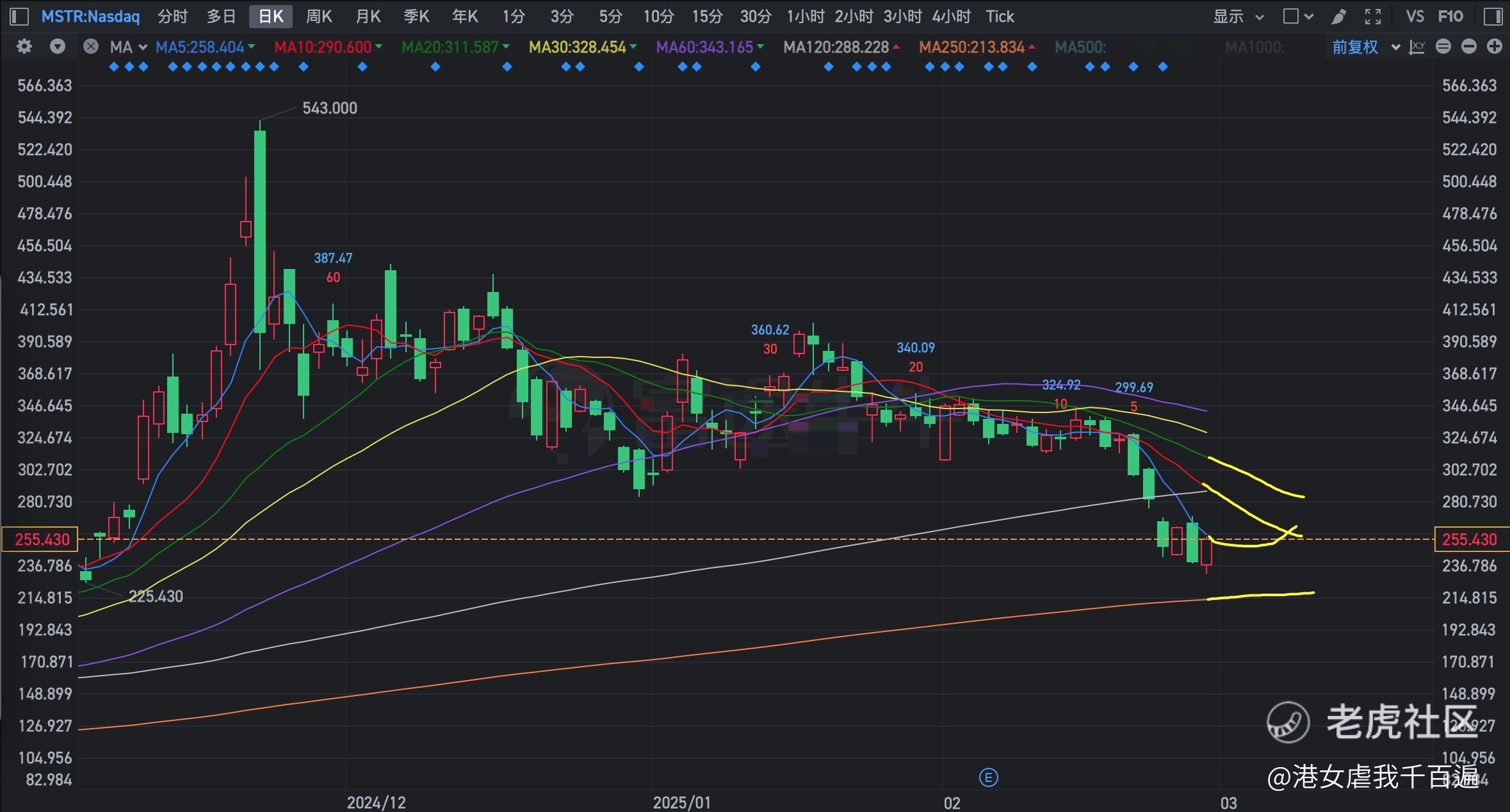Click the VS compare button
The height and width of the screenshot is (812, 1510).
click(x=1415, y=17)
